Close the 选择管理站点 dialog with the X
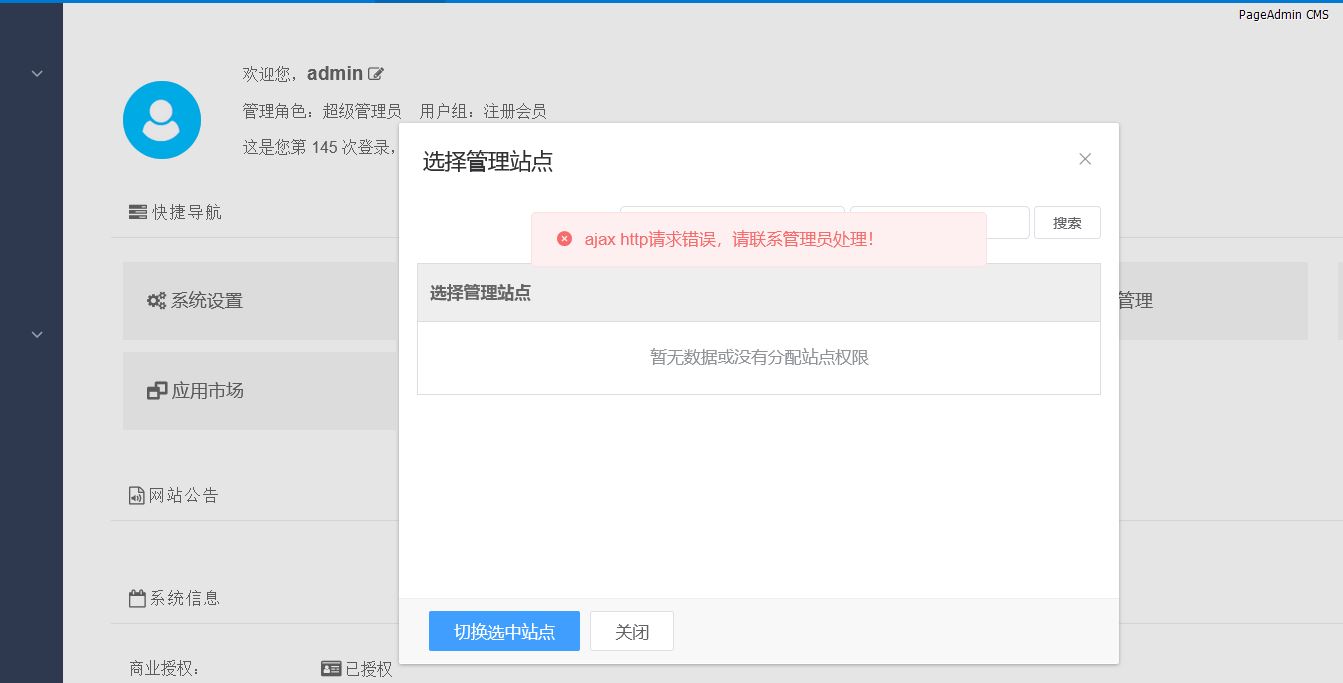The width and height of the screenshot is (1343, 683). coord(1085,159)
